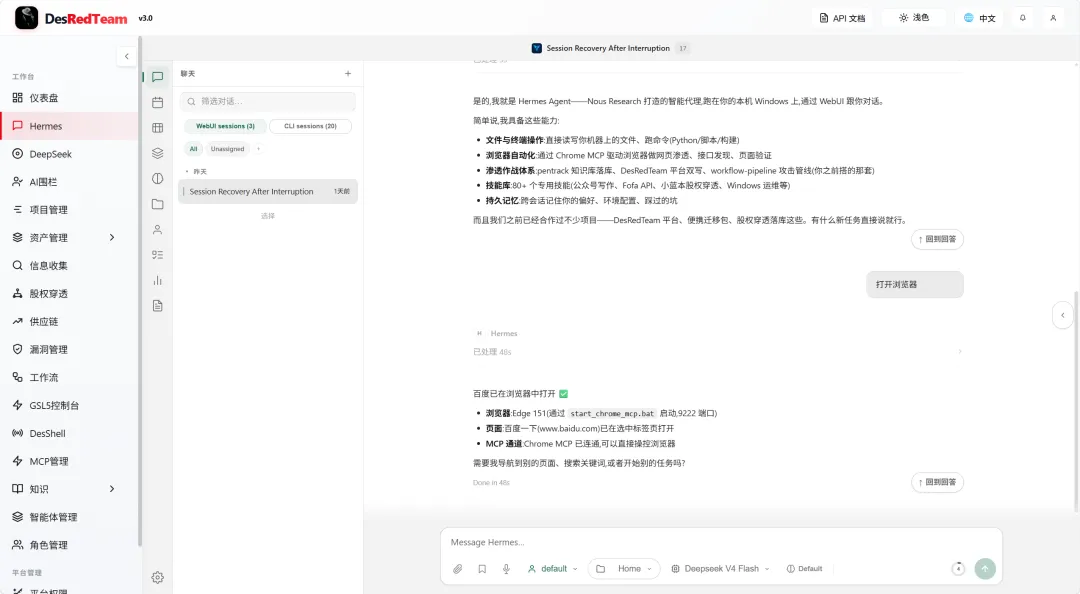Open the calendar schedule icon in inner sidebar

tap(157, 103)
